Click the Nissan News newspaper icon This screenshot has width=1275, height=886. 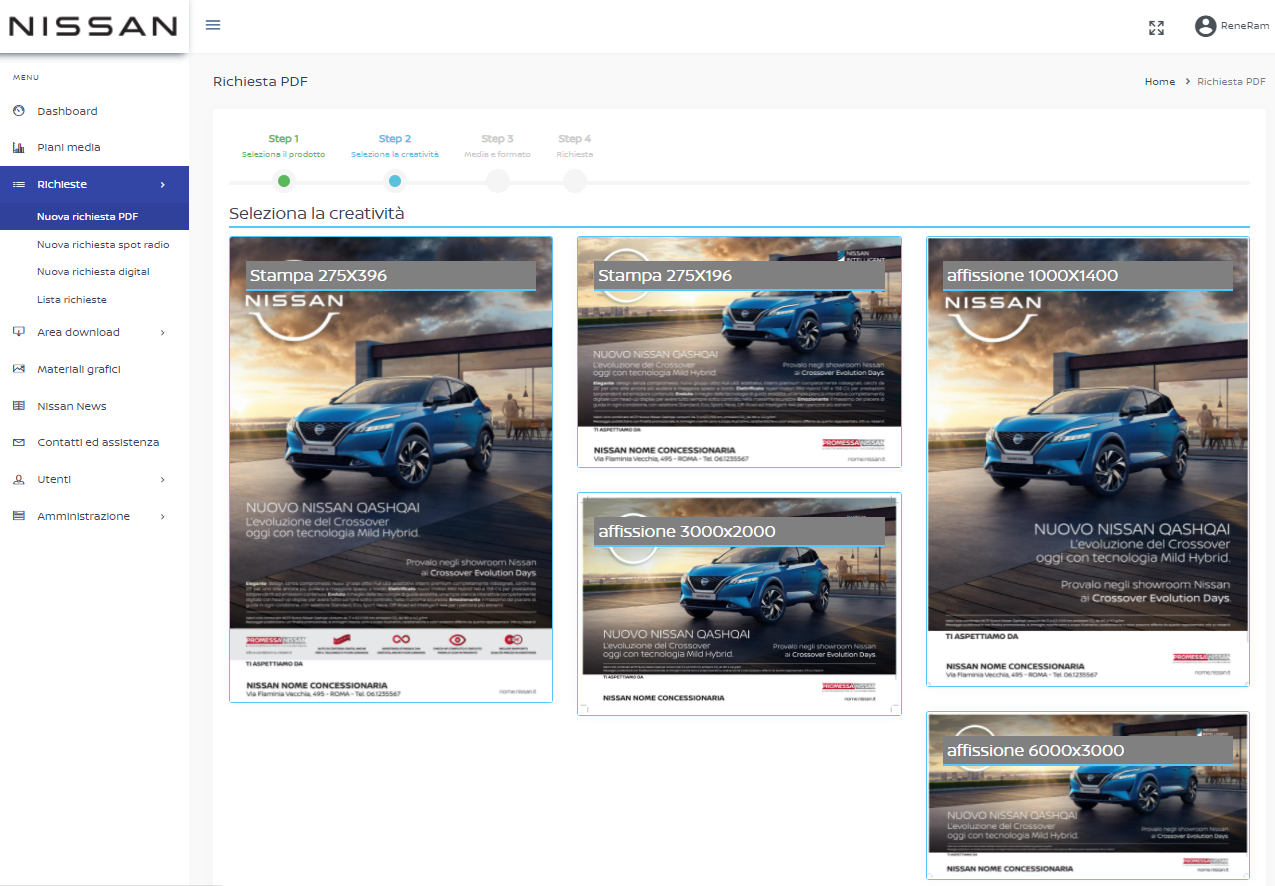click(18, 406)
